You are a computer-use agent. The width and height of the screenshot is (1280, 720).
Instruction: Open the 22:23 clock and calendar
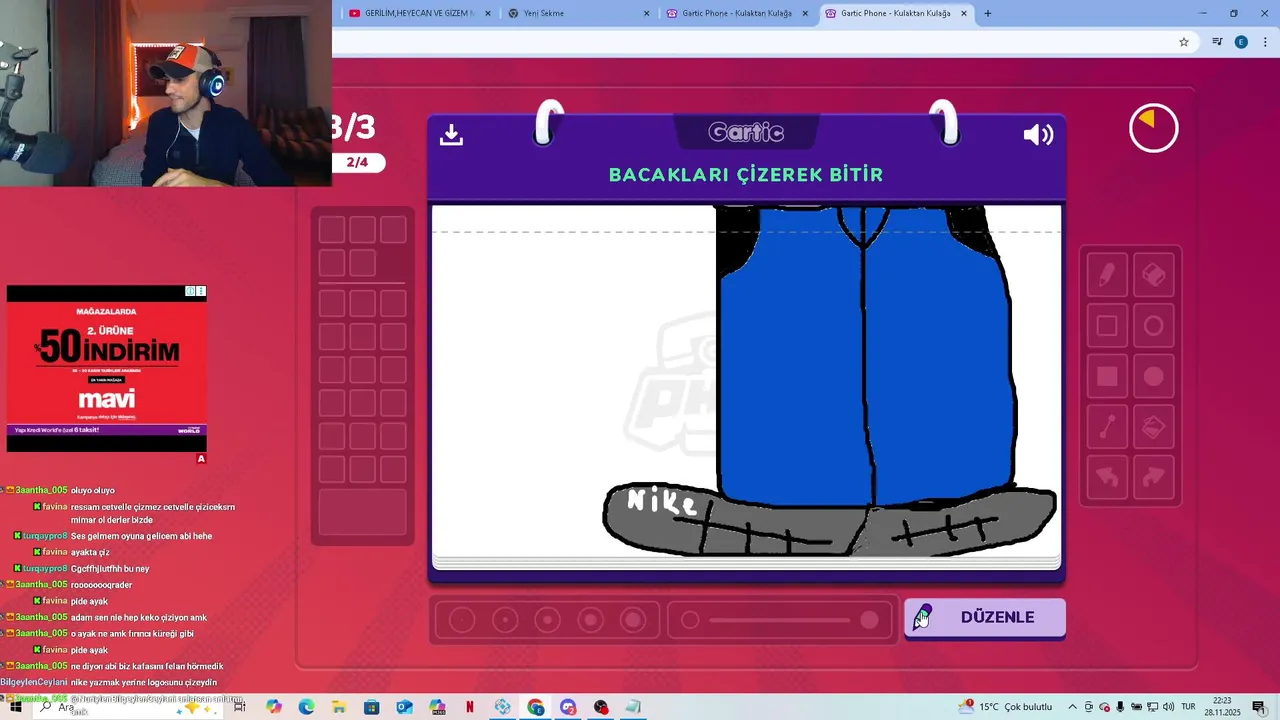(1224, 707)
